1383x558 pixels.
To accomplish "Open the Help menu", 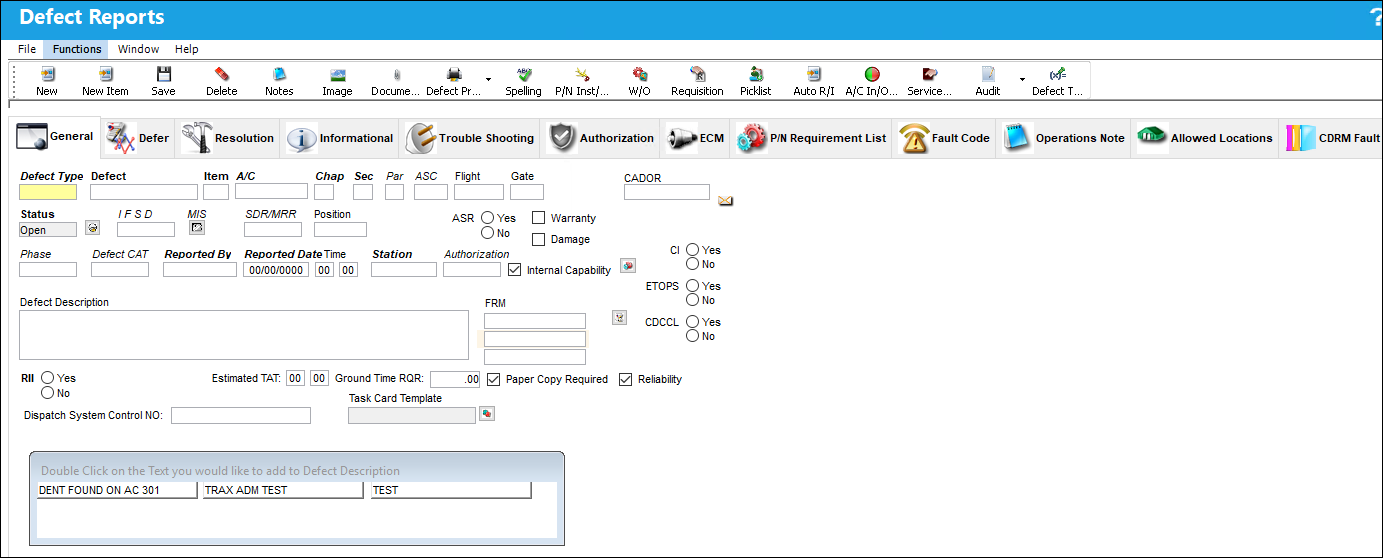I will click(x=187, y=49).
